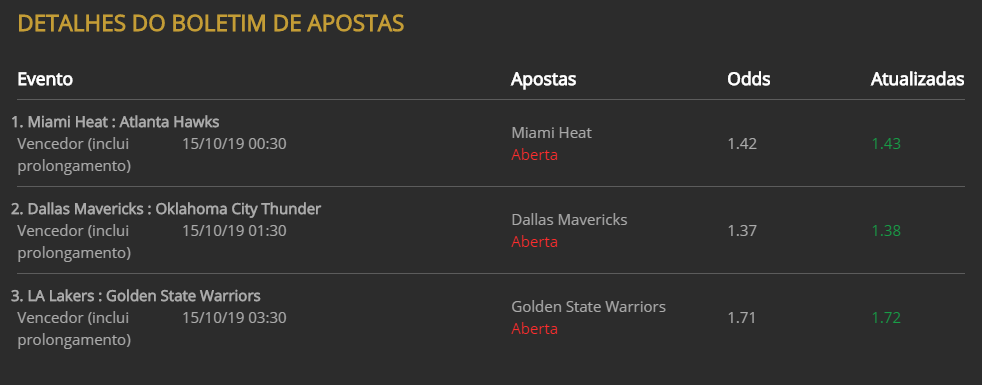
Task: Click the Aberta status under Miami Heat
Action: [x=534, y=155]
